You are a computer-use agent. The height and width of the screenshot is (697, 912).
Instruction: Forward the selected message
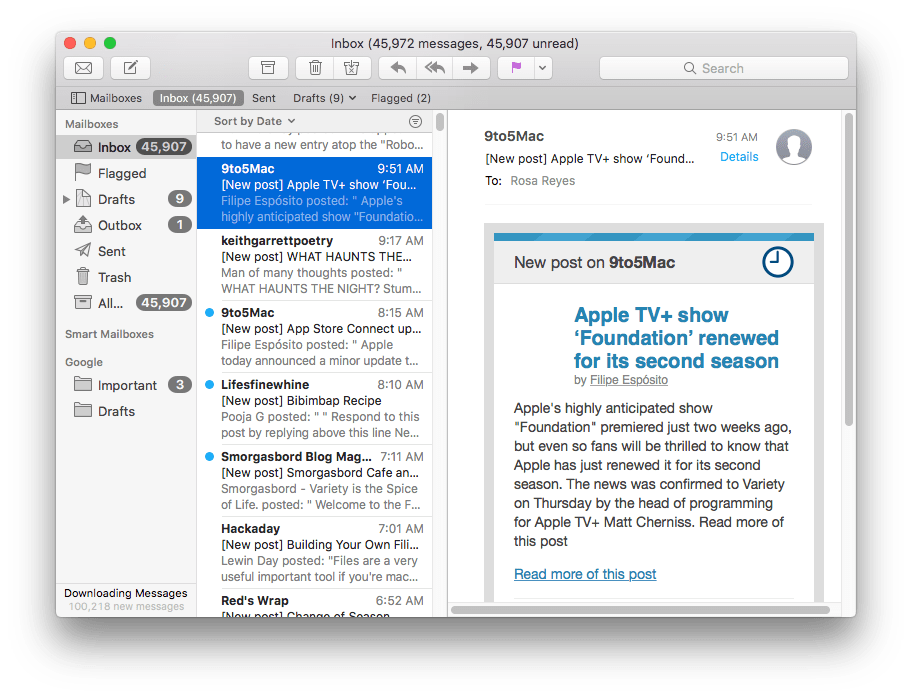coord(469,68)
